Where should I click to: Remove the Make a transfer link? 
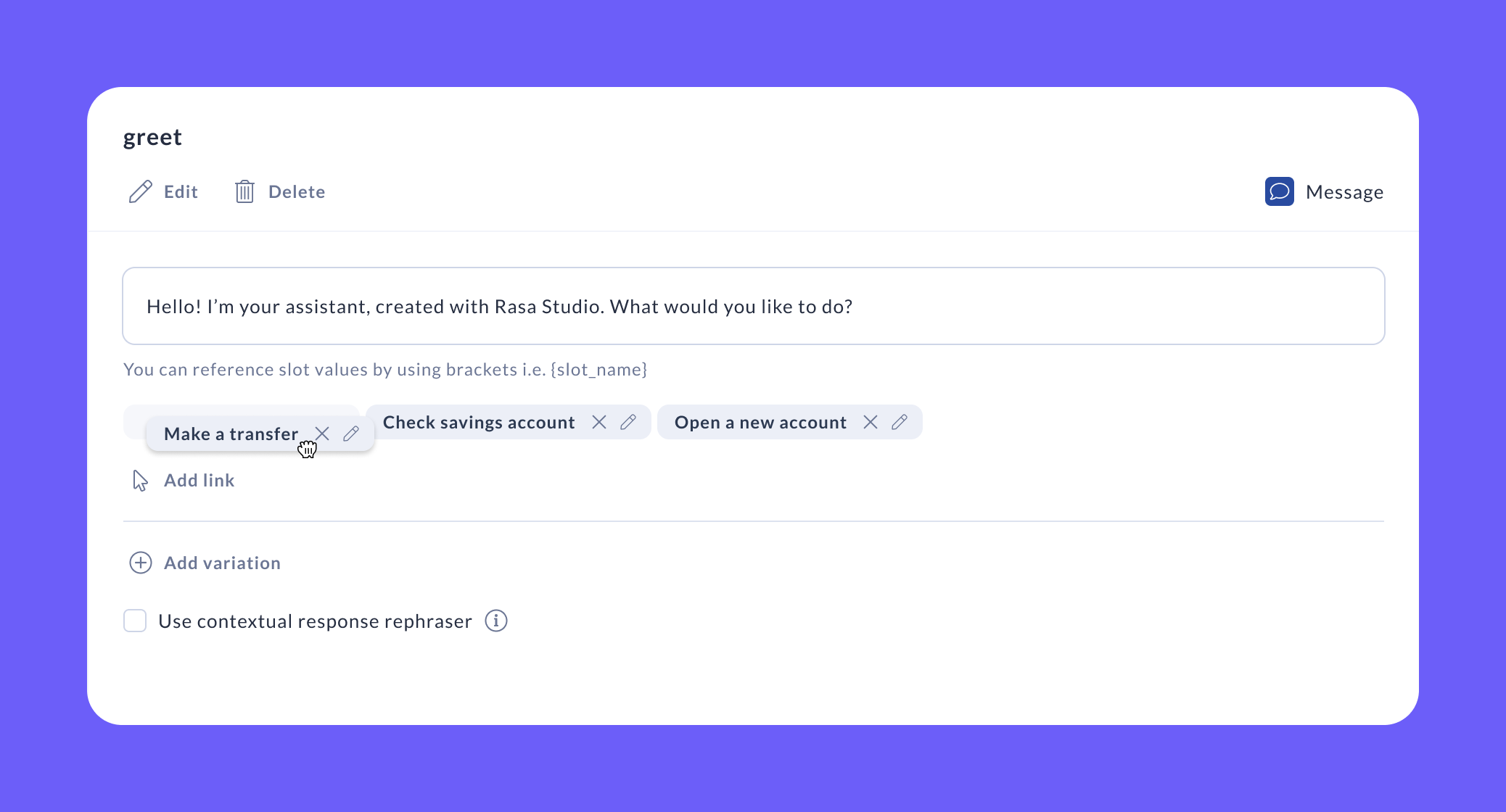click(x=323, y=434)
